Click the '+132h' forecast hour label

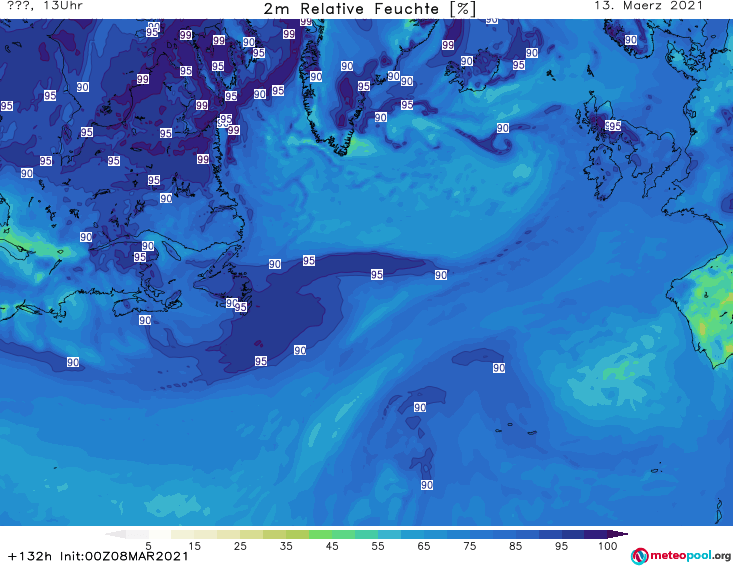pyautogui.click(x=30, y=556)
